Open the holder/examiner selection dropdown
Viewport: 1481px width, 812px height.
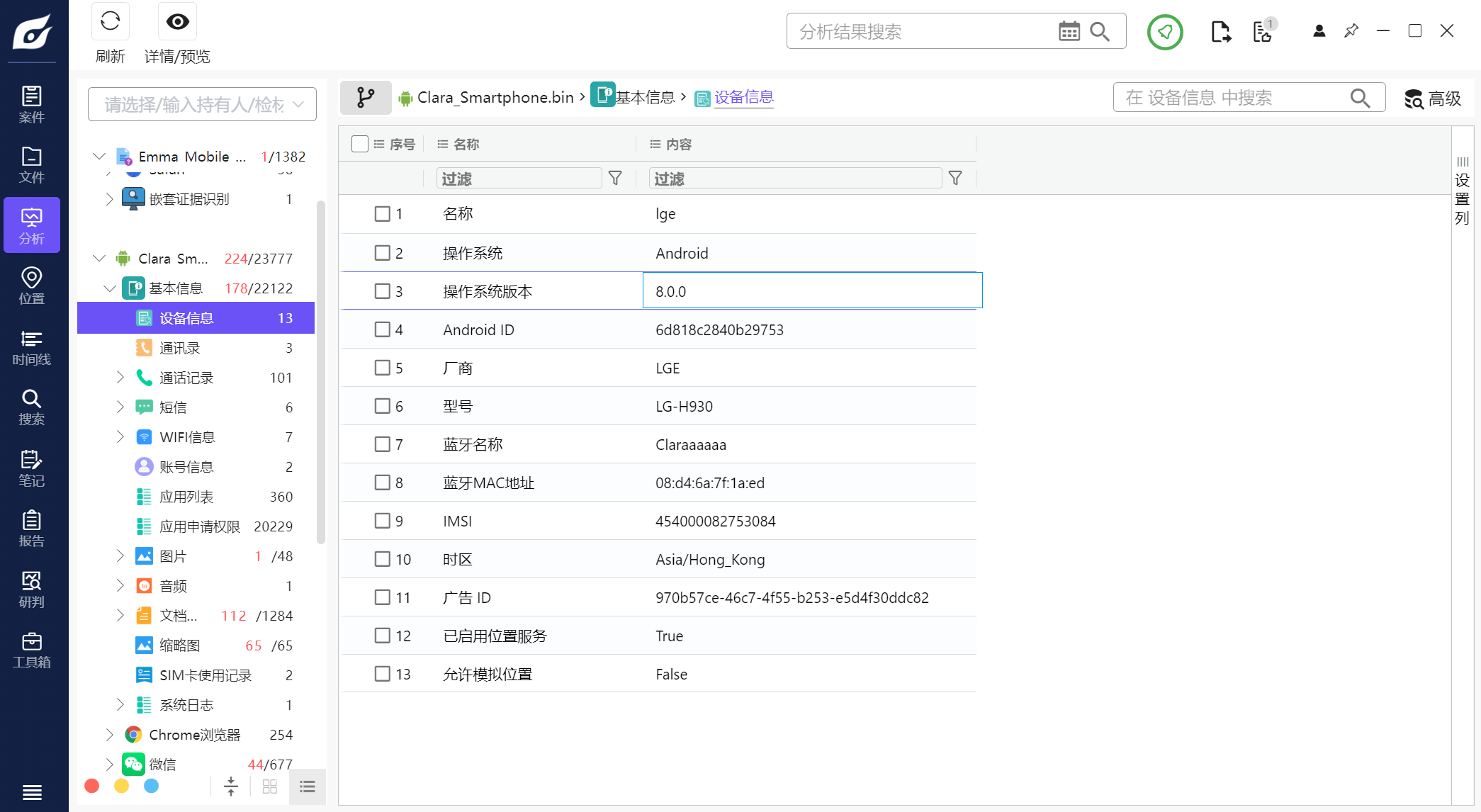click(202, 105)
